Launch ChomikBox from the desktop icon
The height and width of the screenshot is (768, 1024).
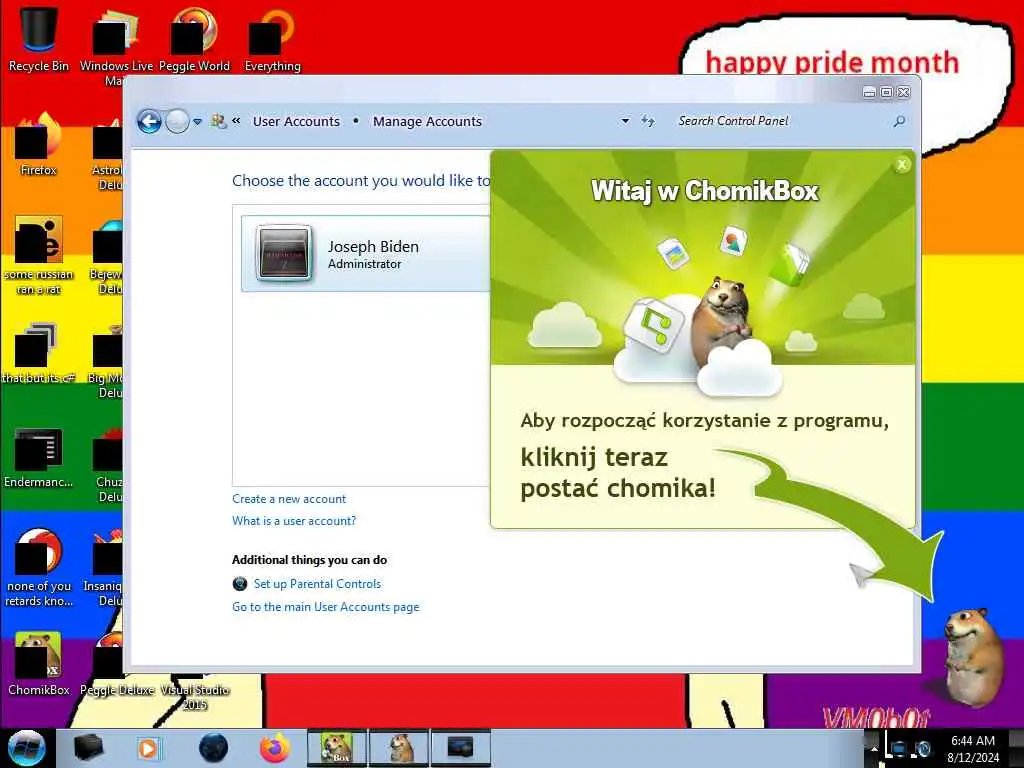39,664
